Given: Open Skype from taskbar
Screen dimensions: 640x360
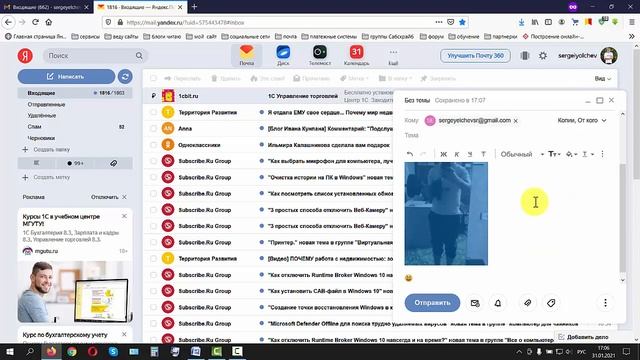Looking at the screenshot, I should point(113,351).
